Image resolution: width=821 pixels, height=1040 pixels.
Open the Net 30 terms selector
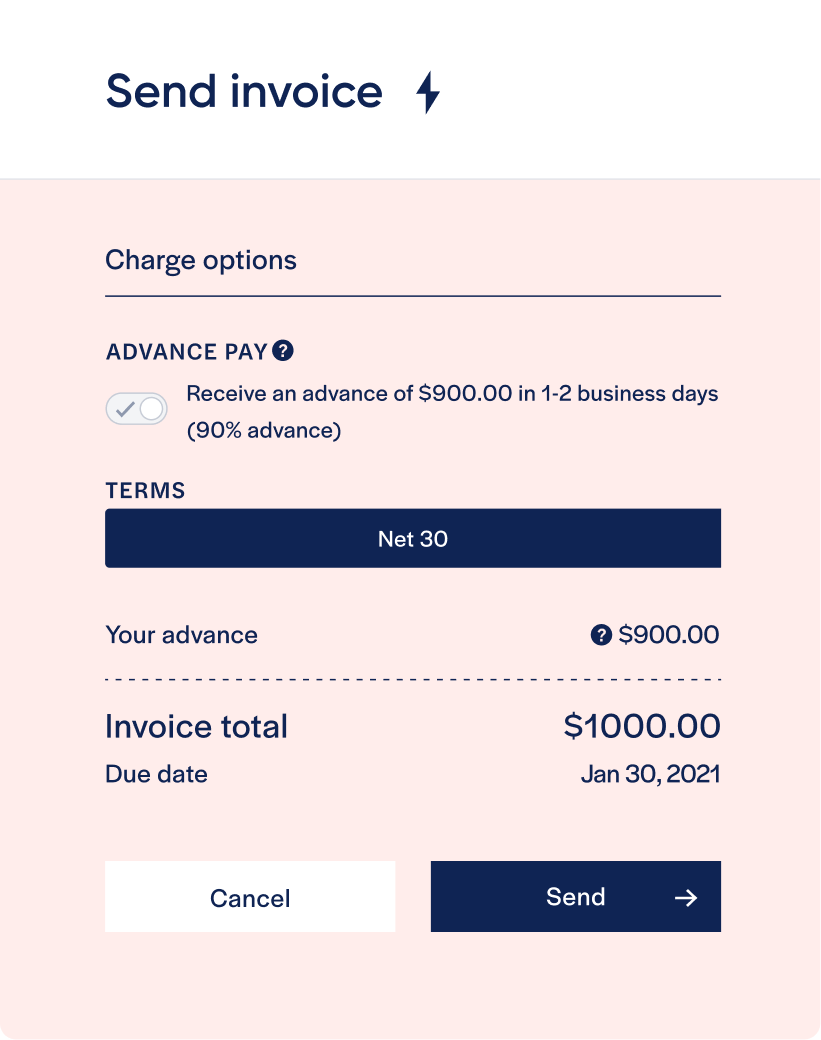pos(412,538)
